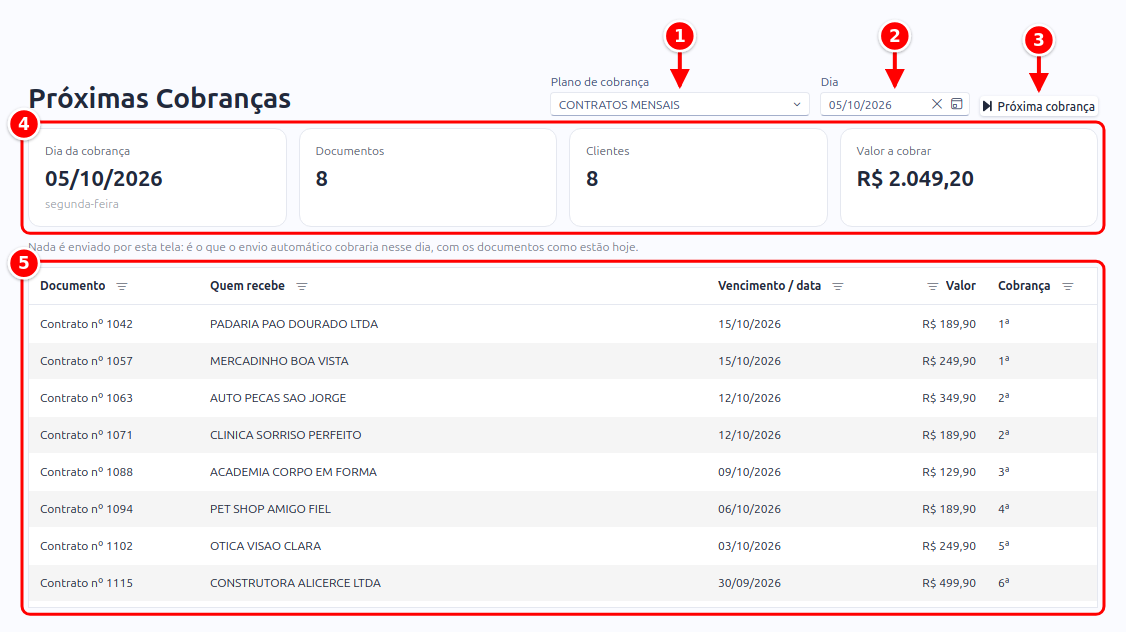This screenshot has width=1126, height=632.
Task: Click AUTO PECAS SAO JORGE recipient
Action: click(278, 398)
